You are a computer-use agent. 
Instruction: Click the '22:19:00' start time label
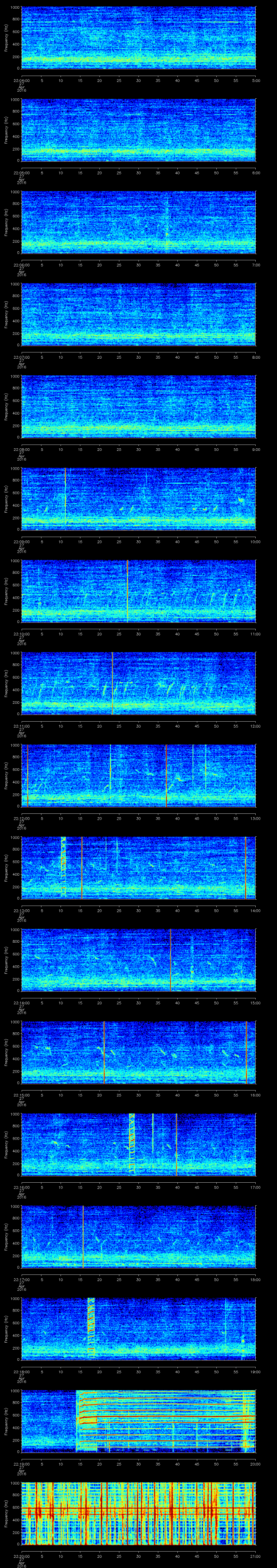[x=21, y=1463]
